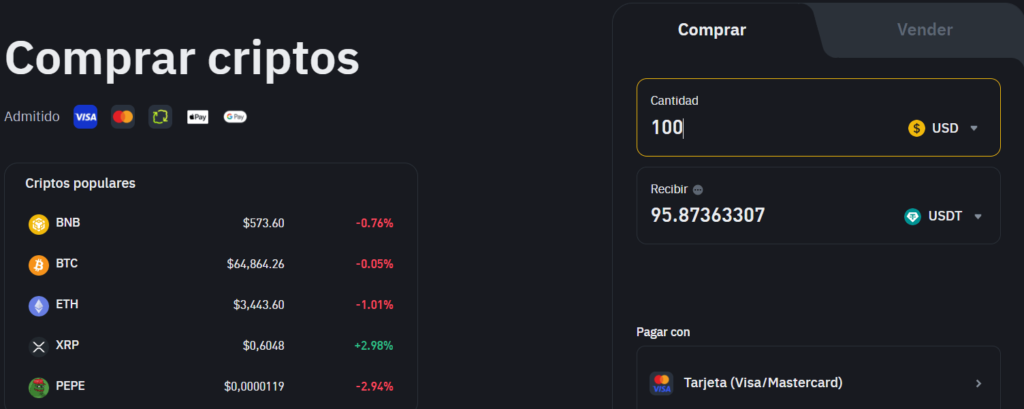Click the Ethereum coin icon

39,305
